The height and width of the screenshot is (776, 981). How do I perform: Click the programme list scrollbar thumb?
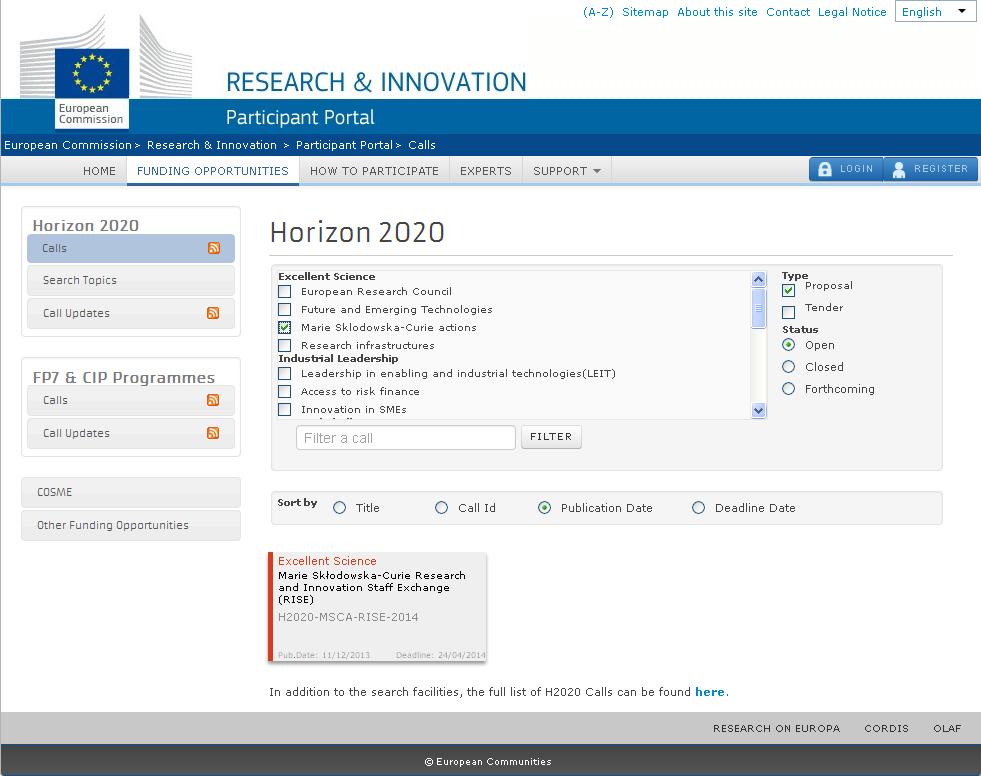[x=758, y=308]
